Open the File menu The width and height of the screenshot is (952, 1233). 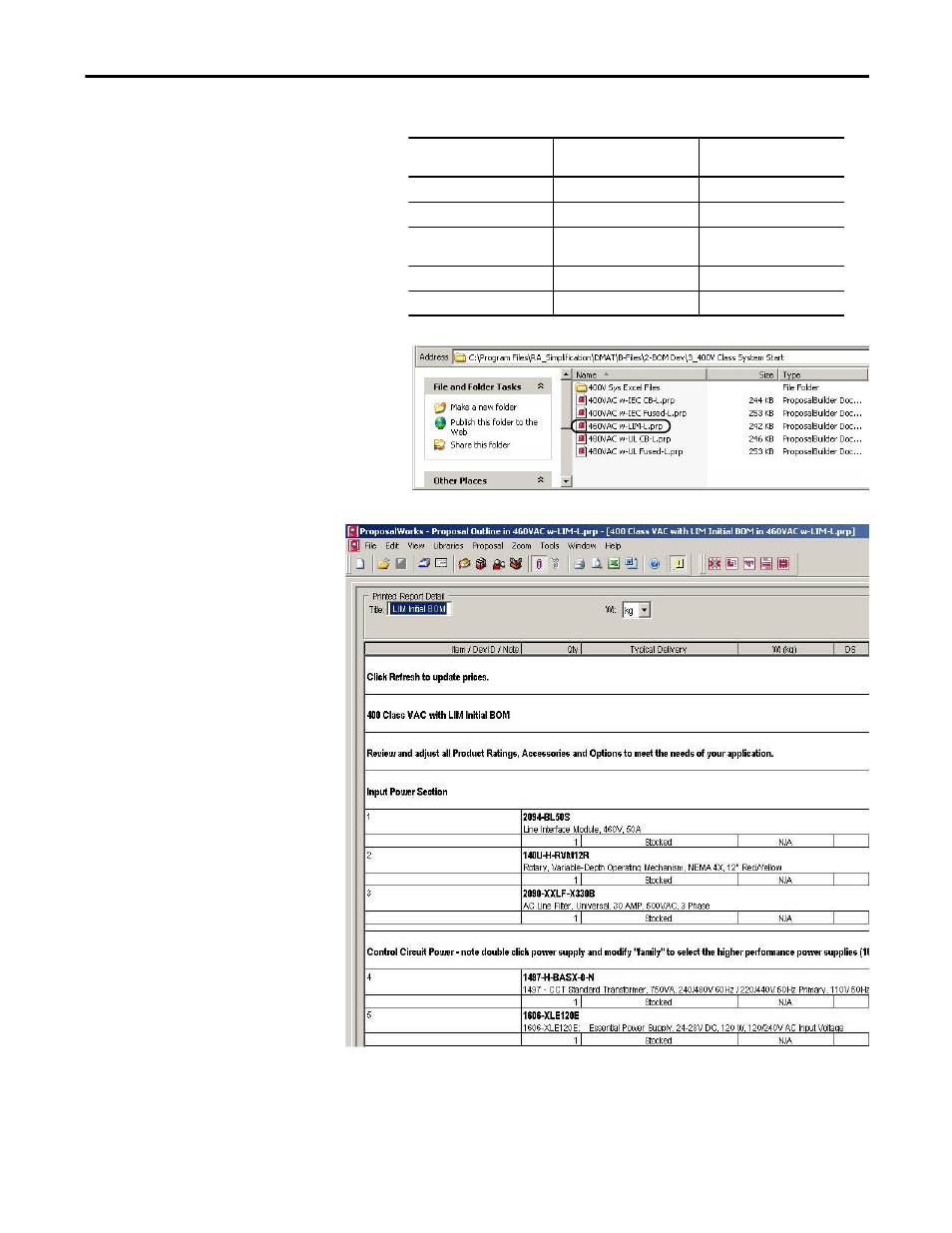370,546
